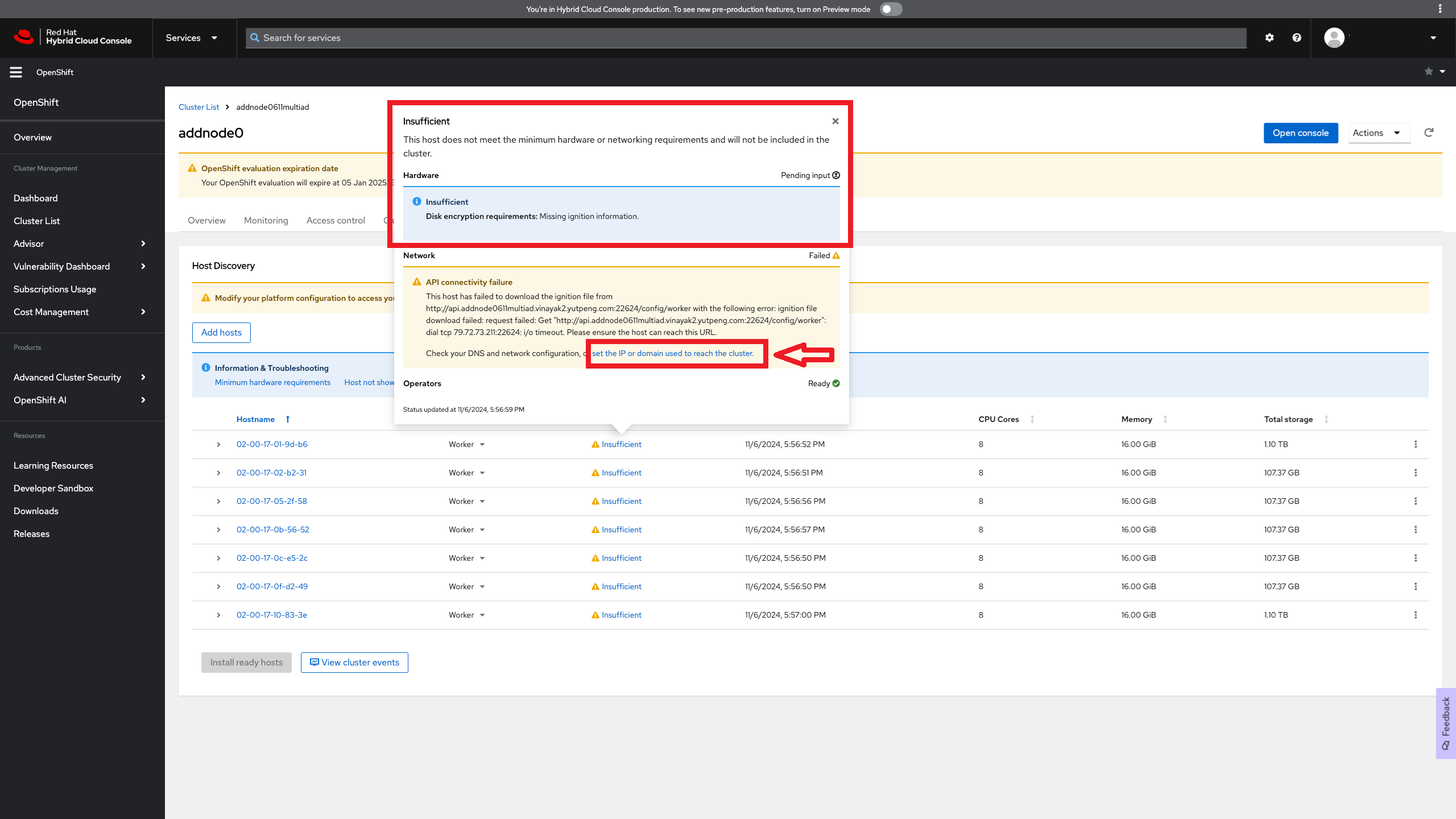Click the favorite star icon
The height and width of the screenshot is (819, 1456).
tap(1429, 71)
